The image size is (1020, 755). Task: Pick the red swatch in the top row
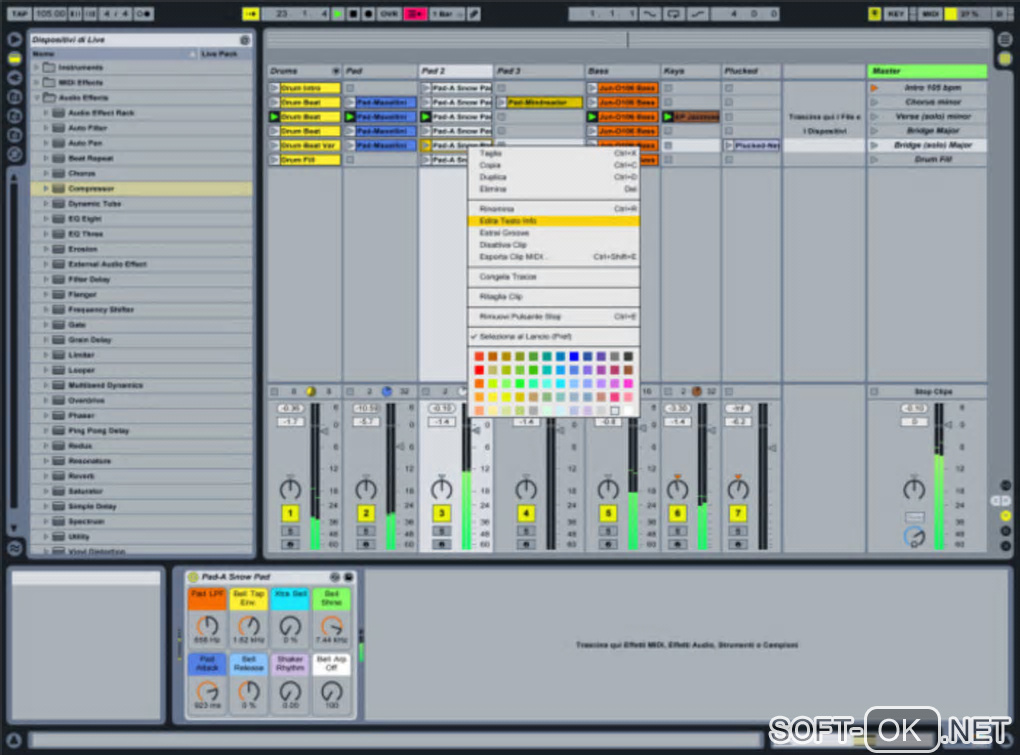479,356
